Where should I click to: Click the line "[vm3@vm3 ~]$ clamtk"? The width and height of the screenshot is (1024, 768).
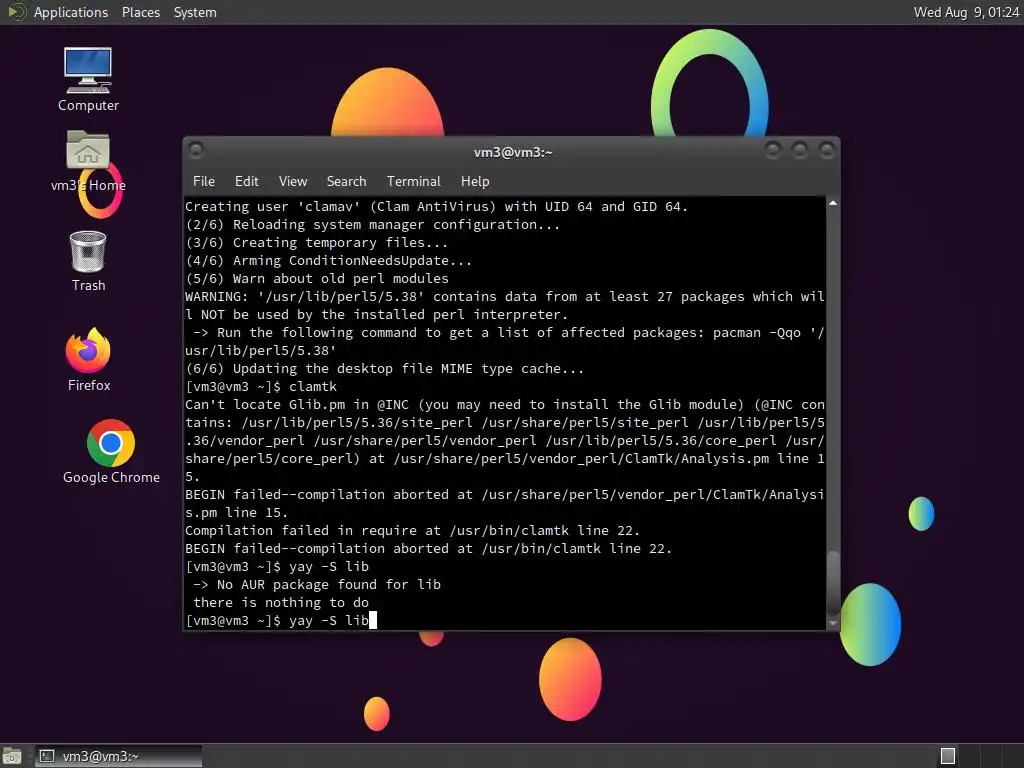click(261, 387)
